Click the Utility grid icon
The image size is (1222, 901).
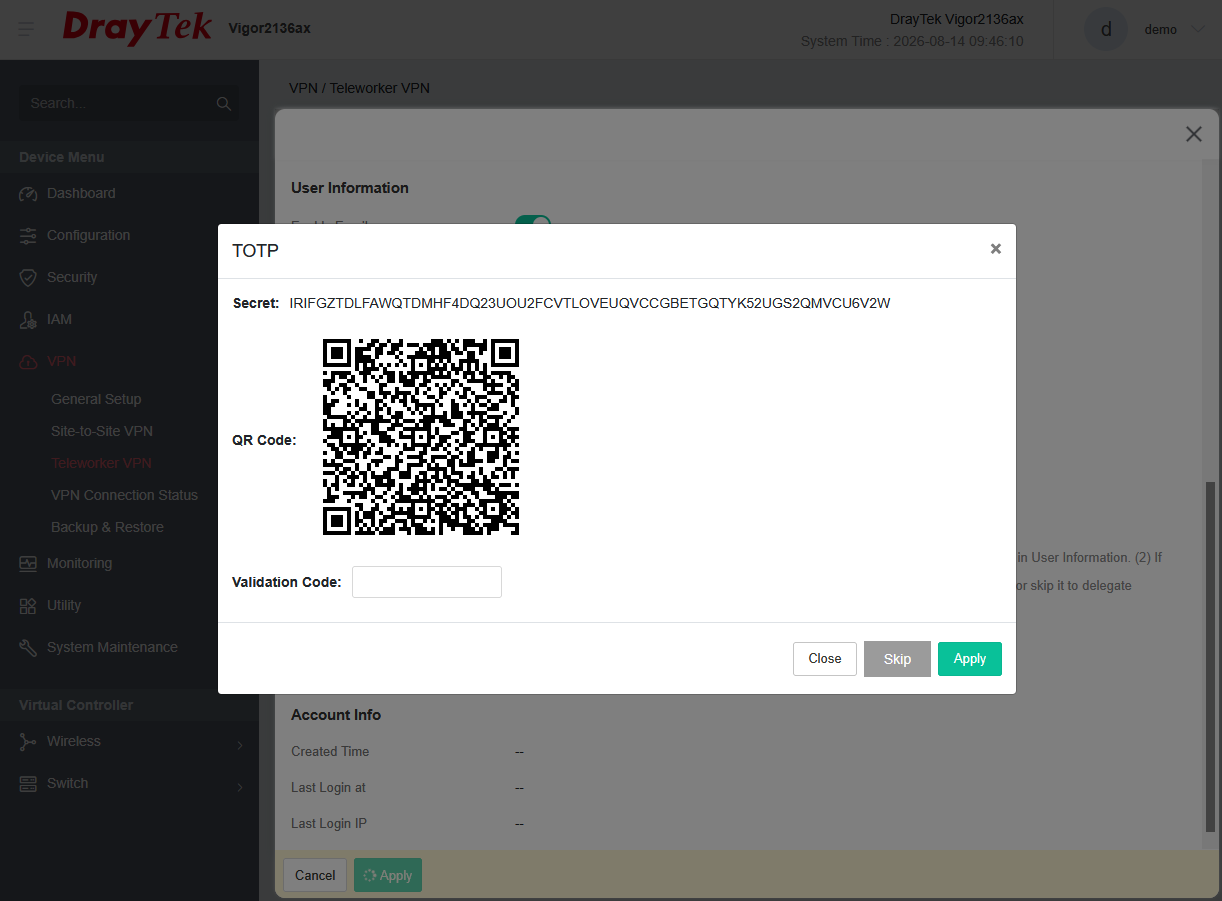(28, 606)
